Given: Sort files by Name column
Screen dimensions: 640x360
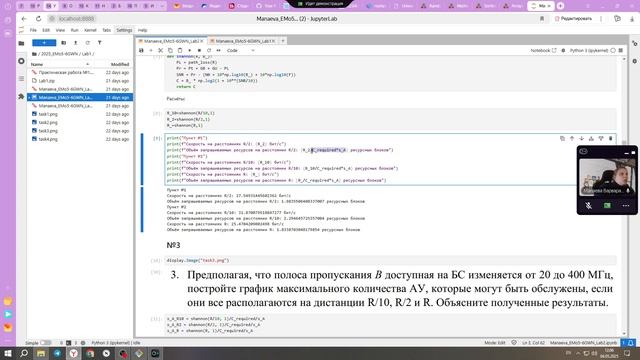Looking at the screenshot, I should 59,64.
